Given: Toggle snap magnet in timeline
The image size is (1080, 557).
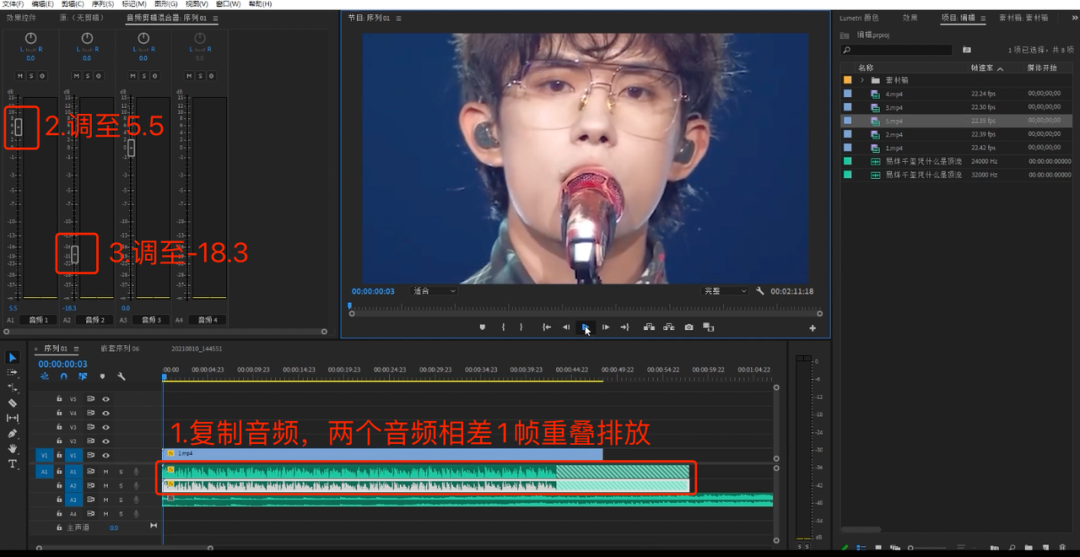Looking at the screenshot, I should (63, 377).
